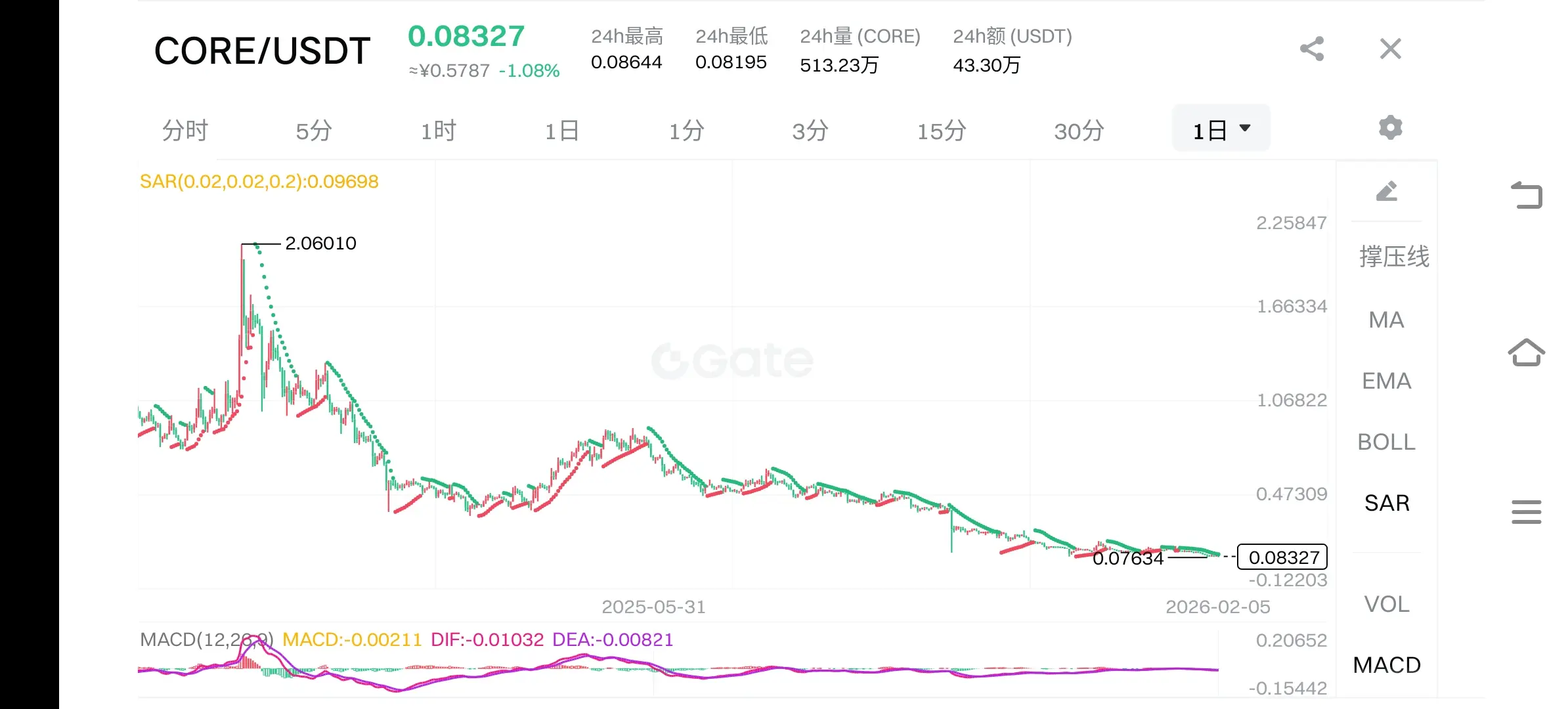
Task: Click the current price label 0.08327
Action: coord(1282,557)
